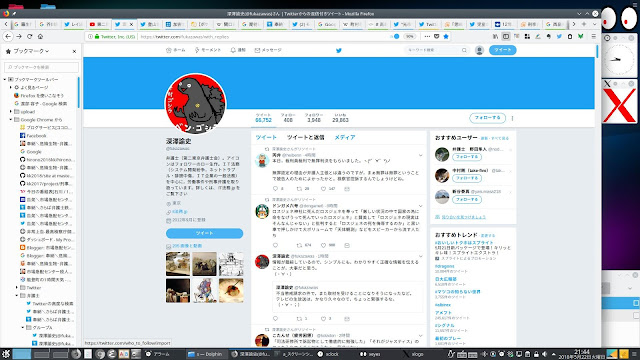The image size is (640, 360).
Task: Open the Firefox hamburger menu
Action: click(593, 36)
